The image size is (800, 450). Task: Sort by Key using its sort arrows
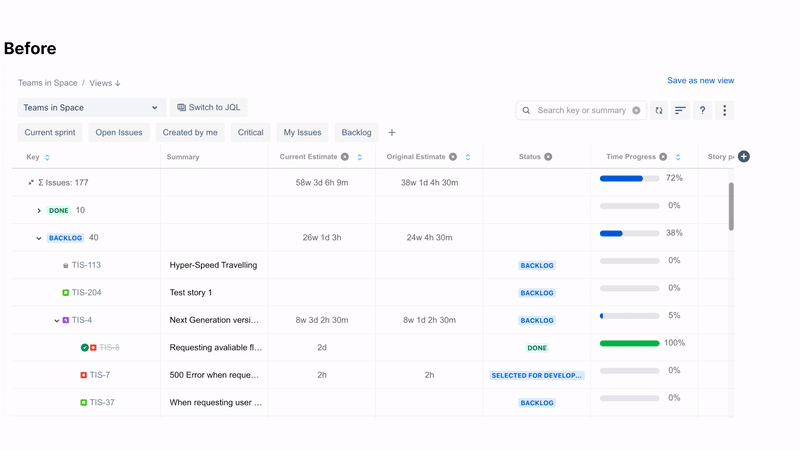[x=47, y=157]
